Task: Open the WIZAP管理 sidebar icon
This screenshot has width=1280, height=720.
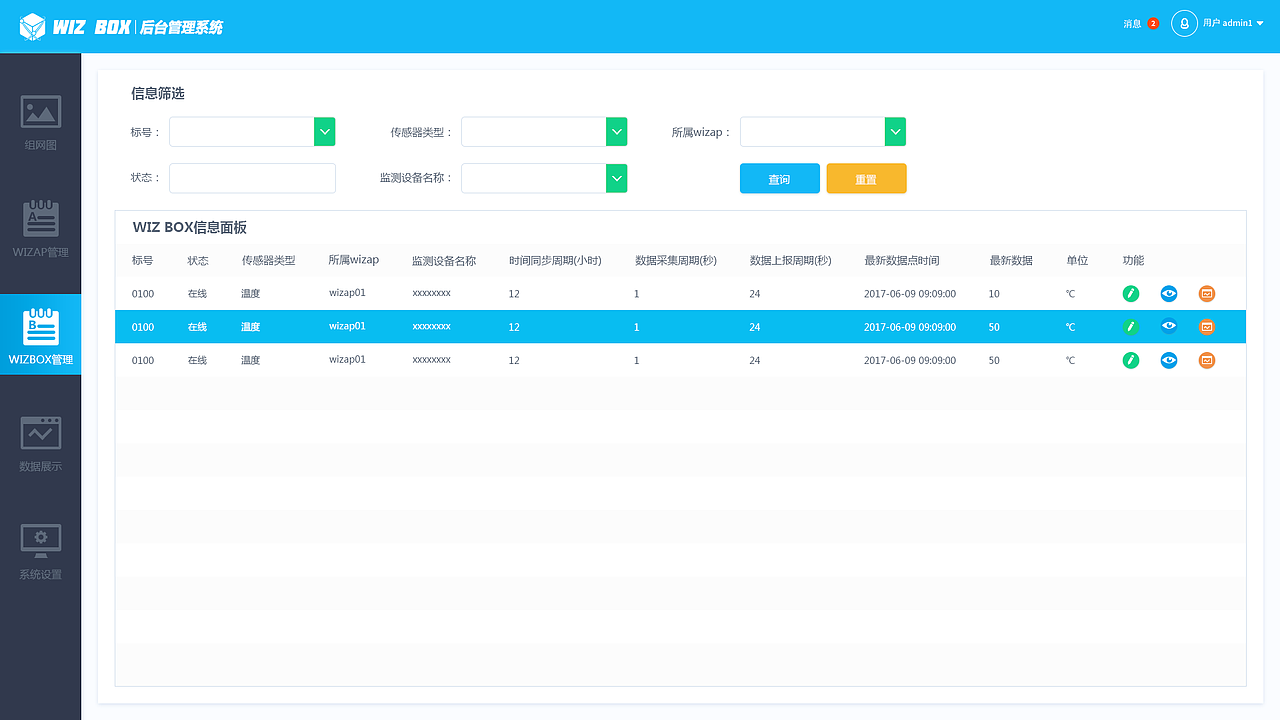Action: point(40,220)
